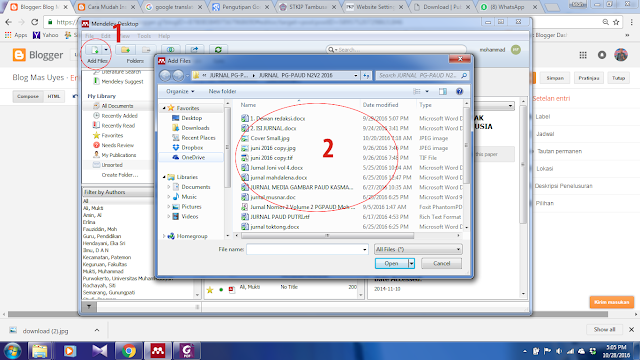640x360 pixels.
Task: Click the Kirim masukan button in Blogger
Action: coord(611,302)
